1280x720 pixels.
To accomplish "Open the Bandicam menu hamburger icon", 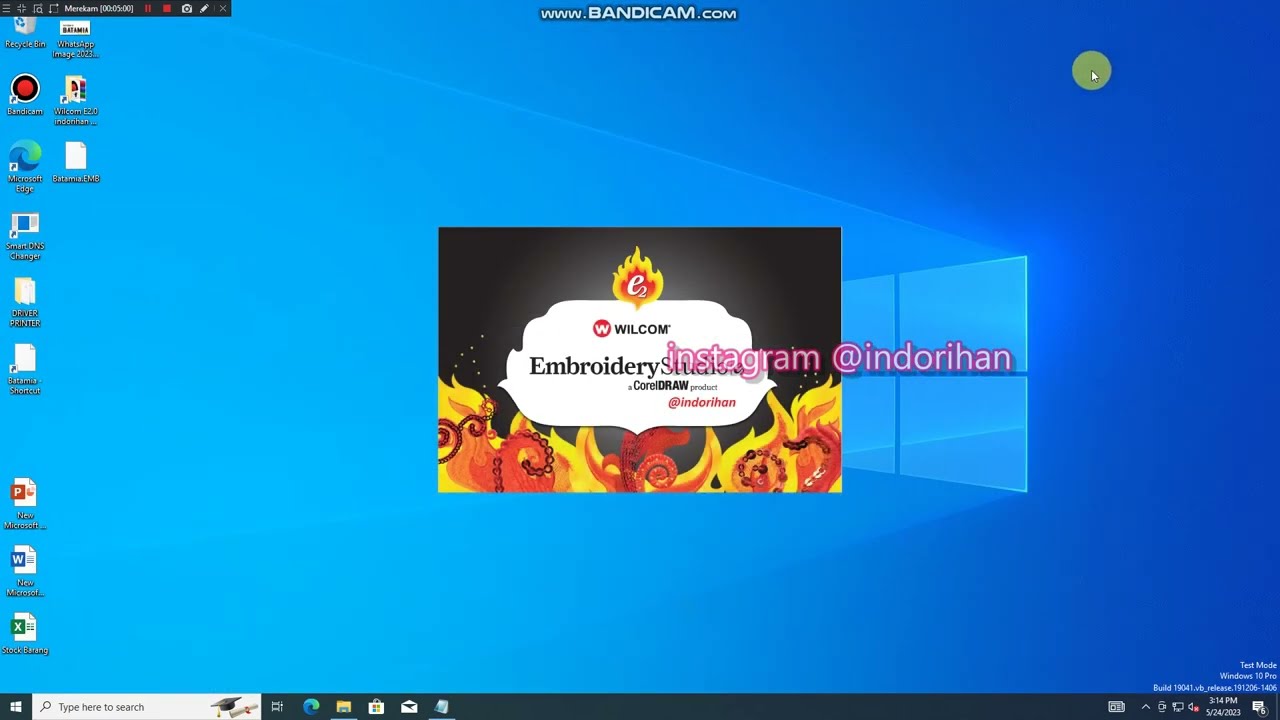I will tap(6, 8).
